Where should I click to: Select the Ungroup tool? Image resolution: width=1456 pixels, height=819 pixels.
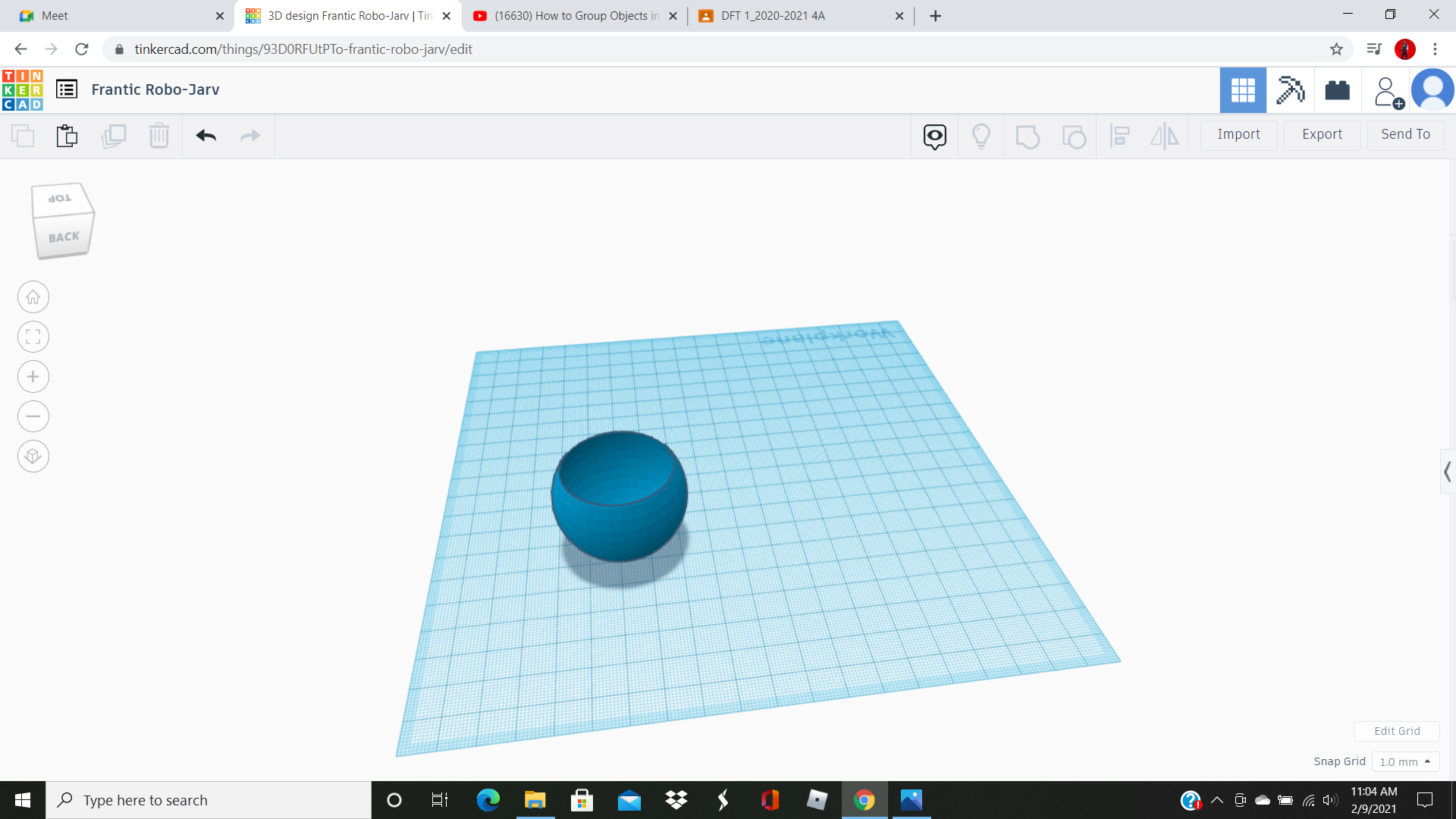coord(1075,136)
